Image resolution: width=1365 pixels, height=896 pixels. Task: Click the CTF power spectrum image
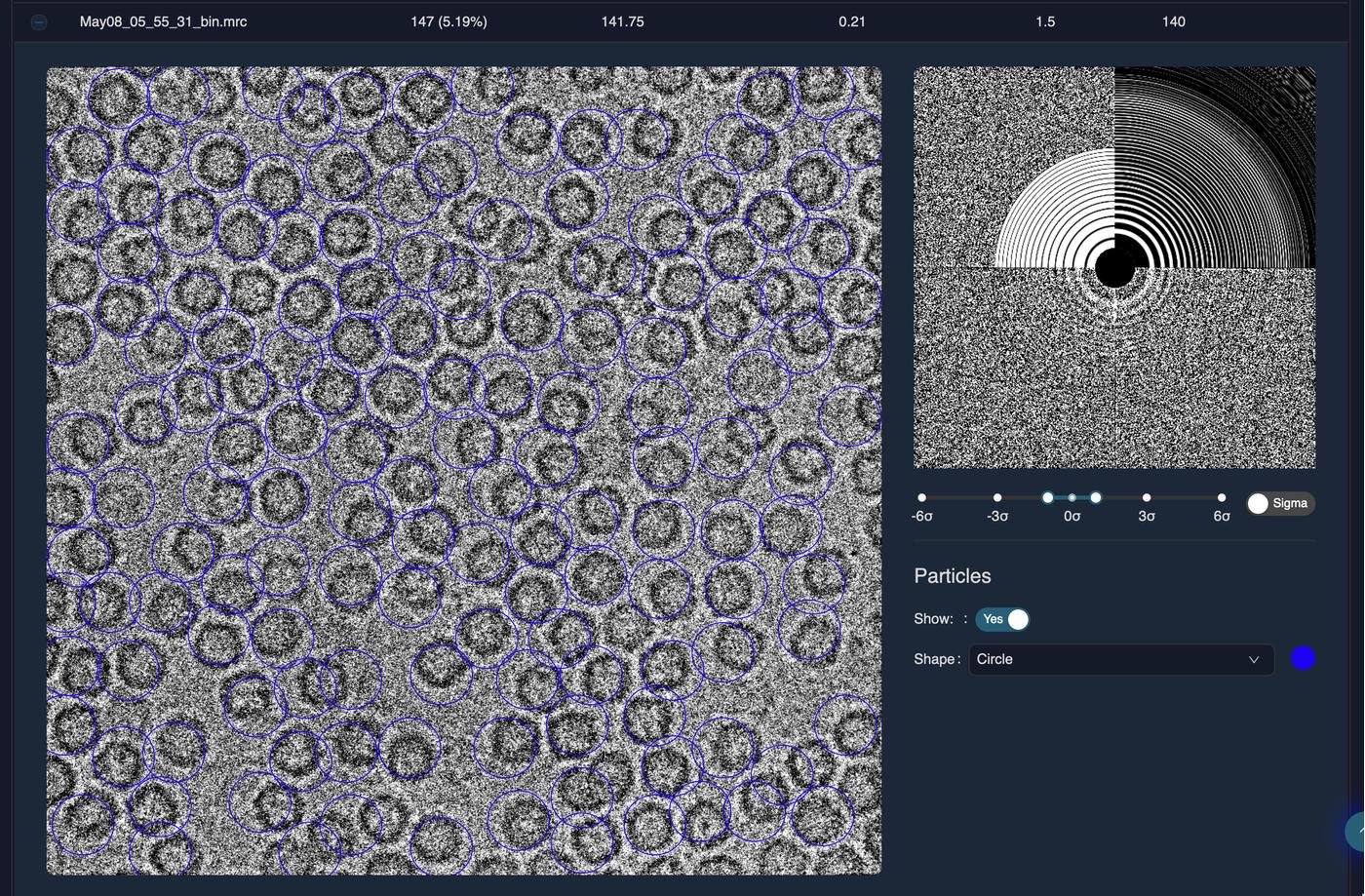tap(1114, 267)
